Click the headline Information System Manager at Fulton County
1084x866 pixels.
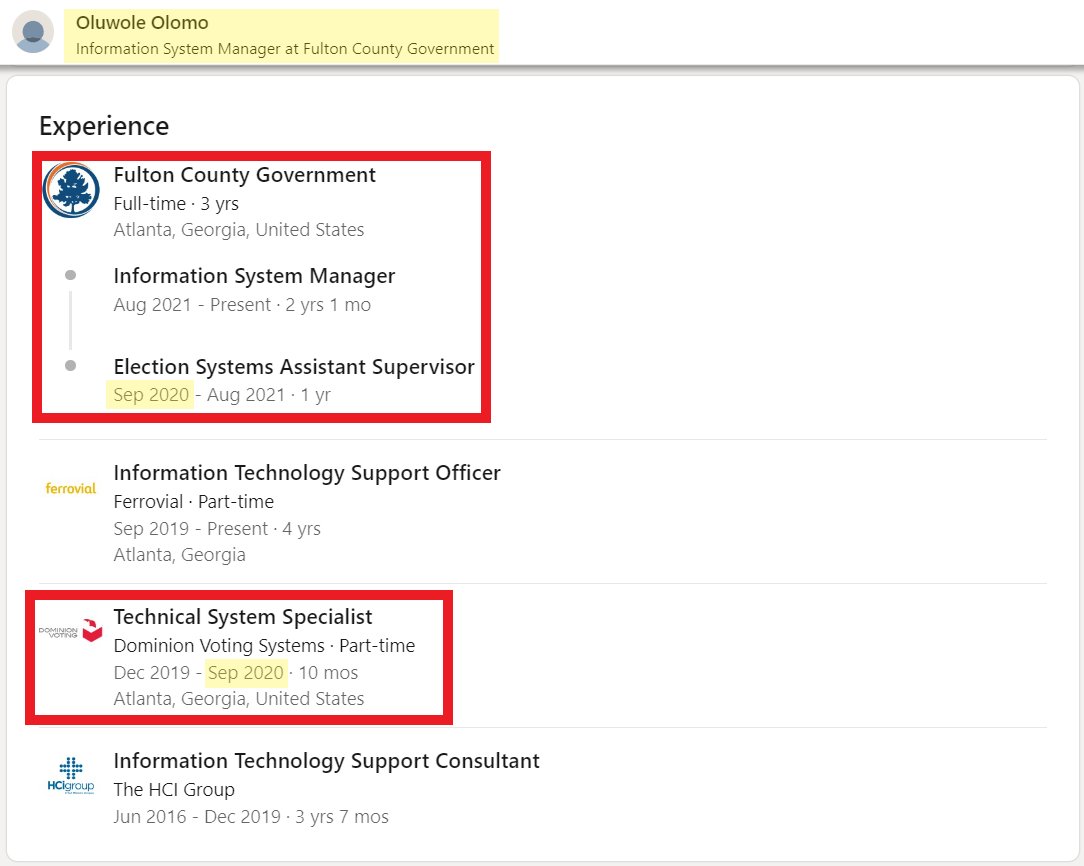(x=285, y=48)
